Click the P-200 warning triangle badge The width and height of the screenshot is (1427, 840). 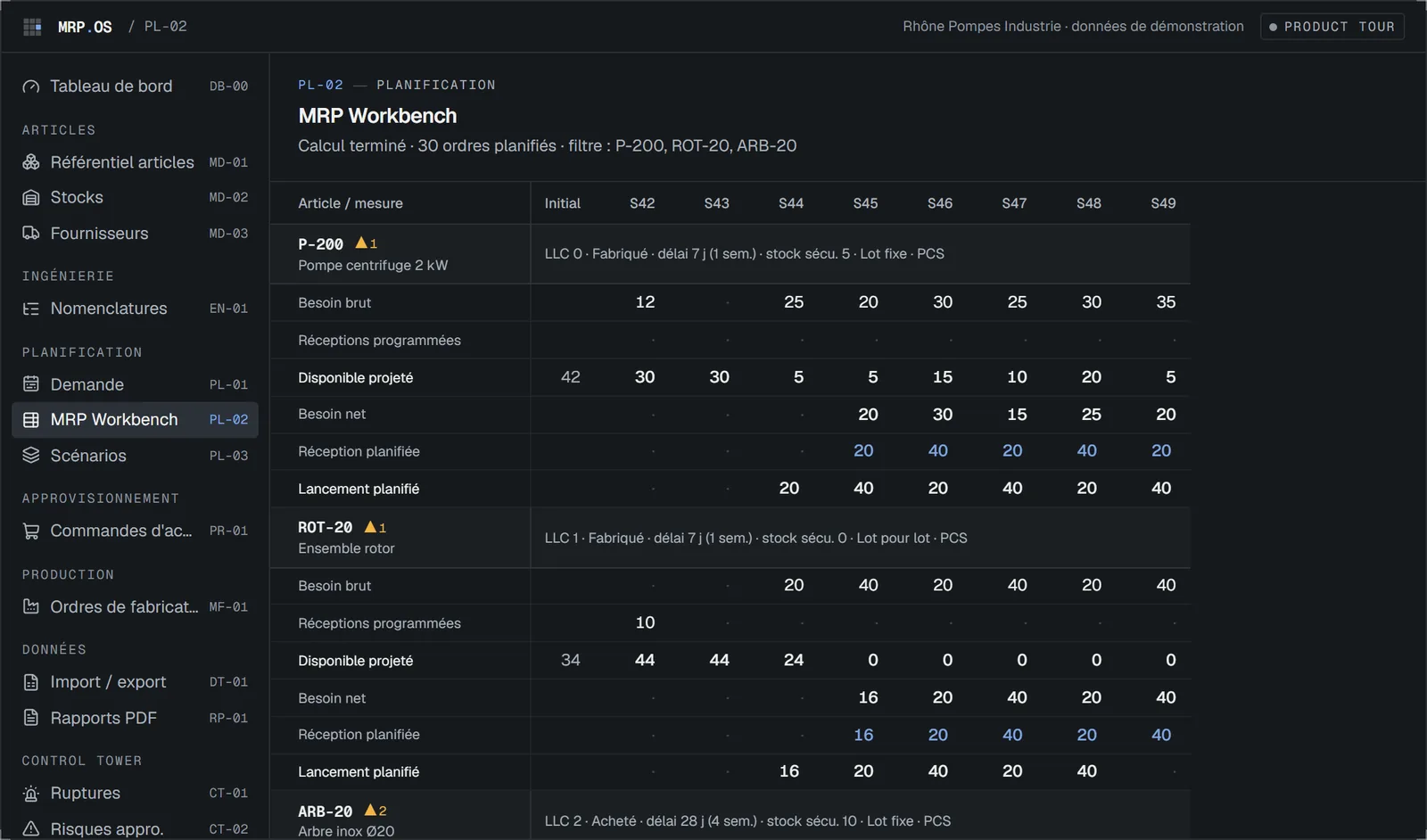pyautogui.click(x=367, y=243)
